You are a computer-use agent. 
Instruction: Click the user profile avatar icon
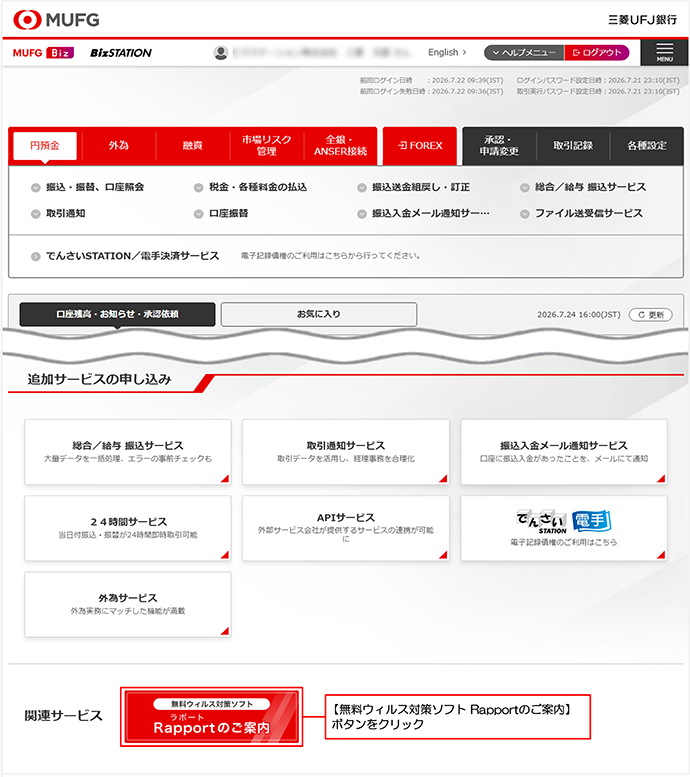pyautogui.click(x=221, y=53)
